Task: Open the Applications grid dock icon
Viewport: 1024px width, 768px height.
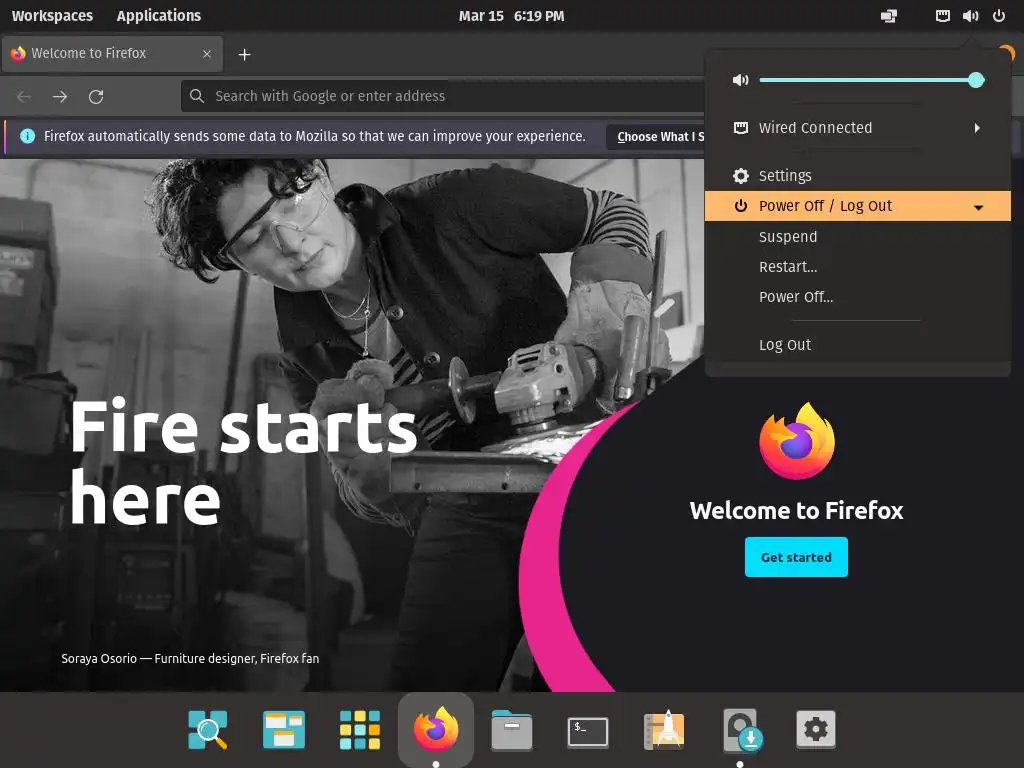Action: pos(360,729)
